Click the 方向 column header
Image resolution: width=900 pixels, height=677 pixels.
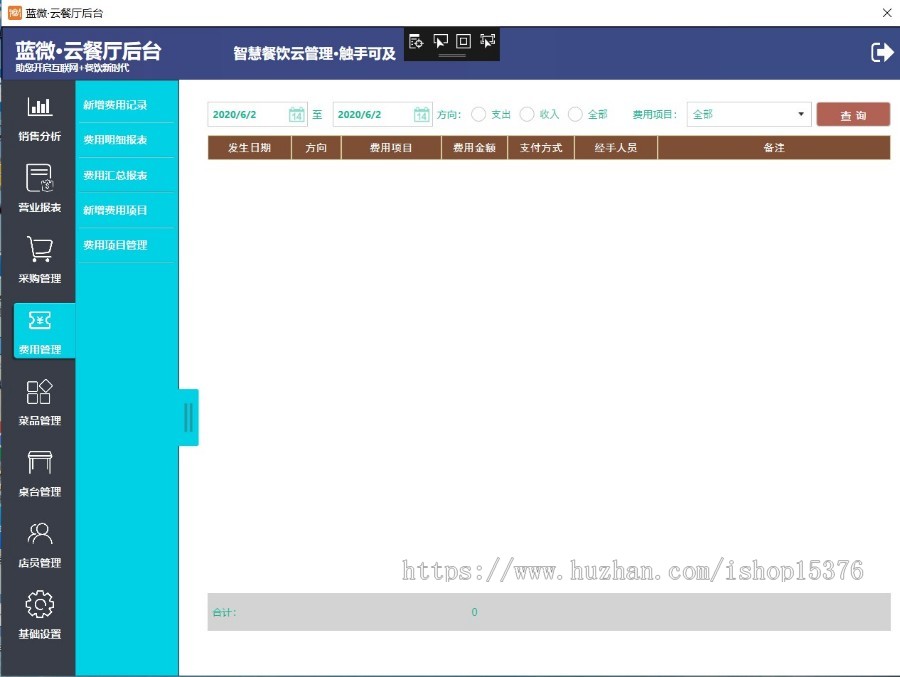click(x=316, y=148)
